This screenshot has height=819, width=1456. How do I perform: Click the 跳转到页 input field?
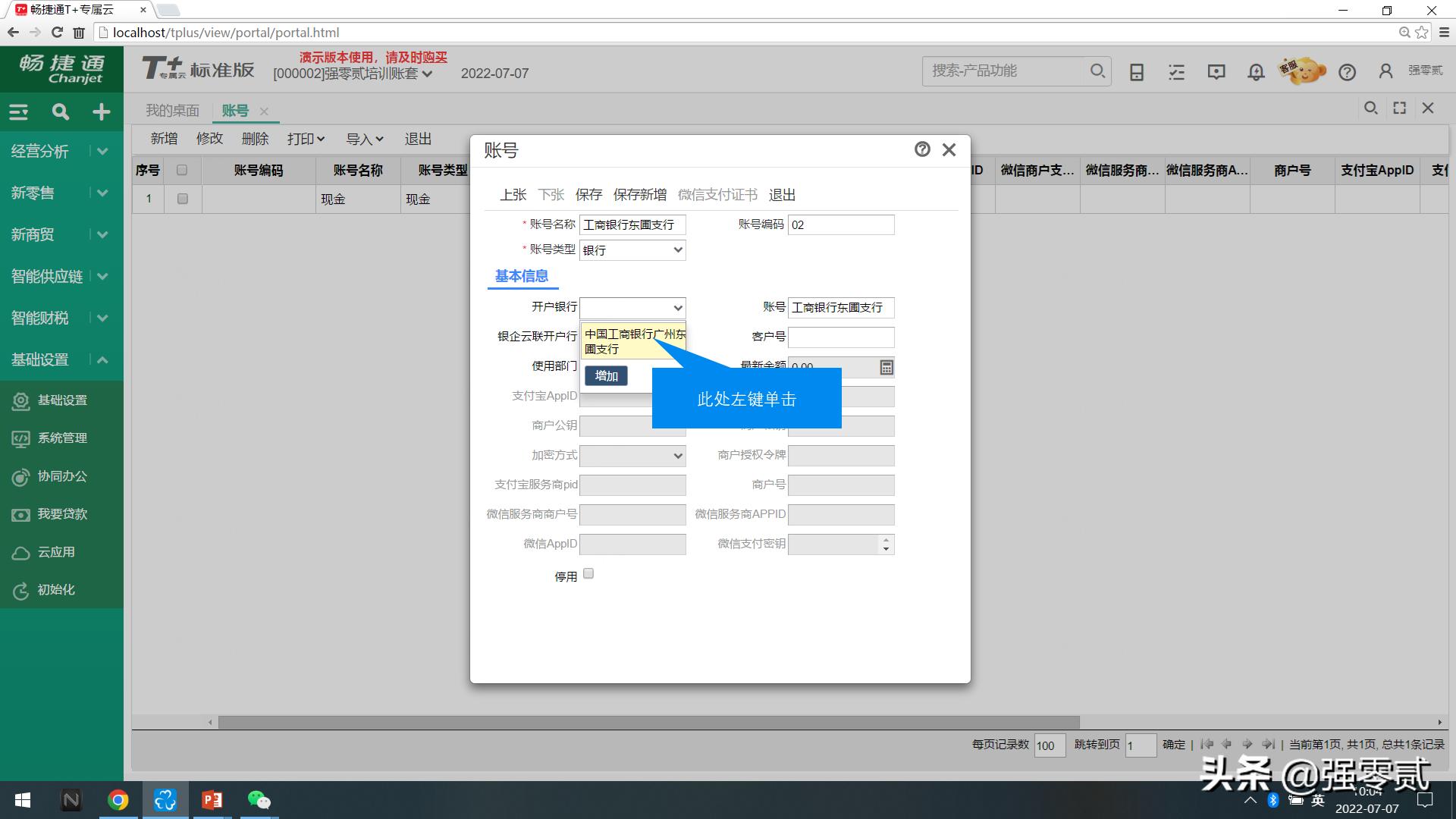pyautogui.click(x=1141, y=745)
